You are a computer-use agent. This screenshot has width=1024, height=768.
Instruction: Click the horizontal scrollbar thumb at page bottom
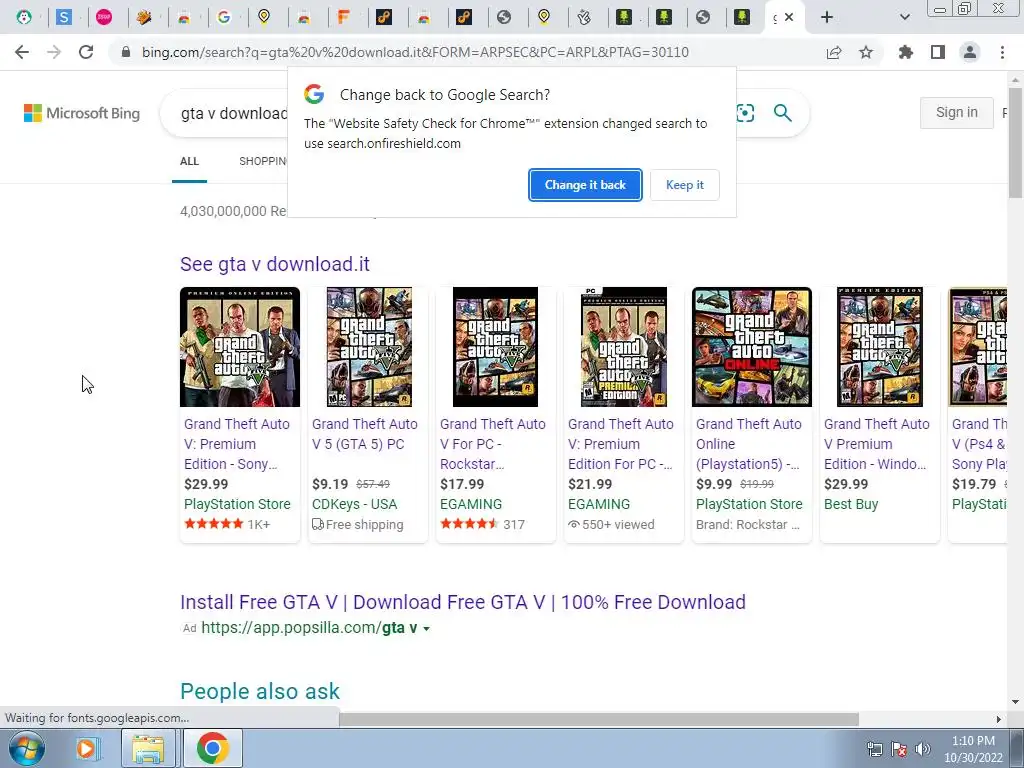pos(599,719)
